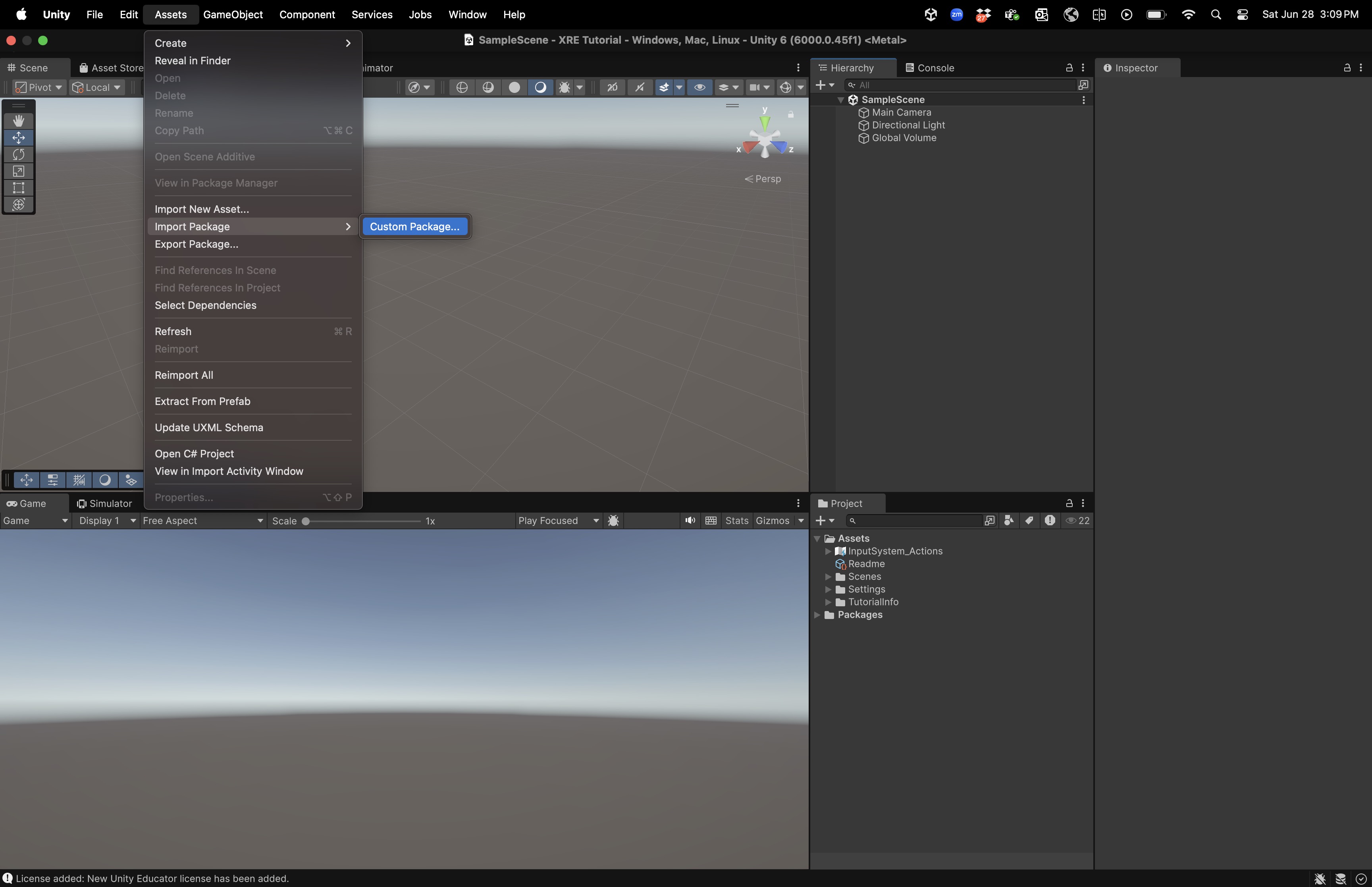The width and height of the screenshot is (1372, 887).
Task: Open the Free Aspect dropdown
Action: (202, 521)
